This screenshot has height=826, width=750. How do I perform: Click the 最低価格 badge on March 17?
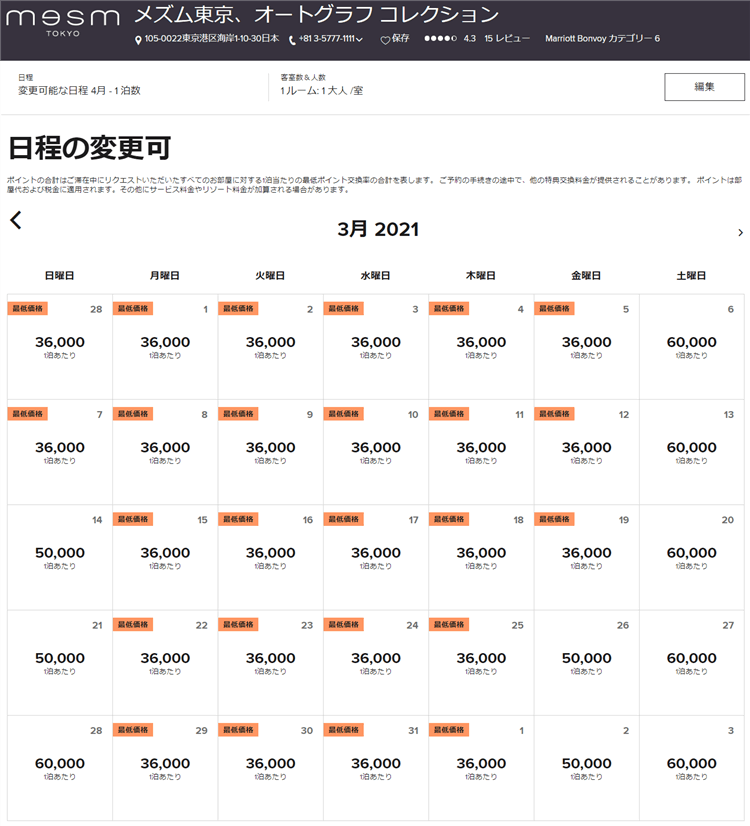click(343, 519)
